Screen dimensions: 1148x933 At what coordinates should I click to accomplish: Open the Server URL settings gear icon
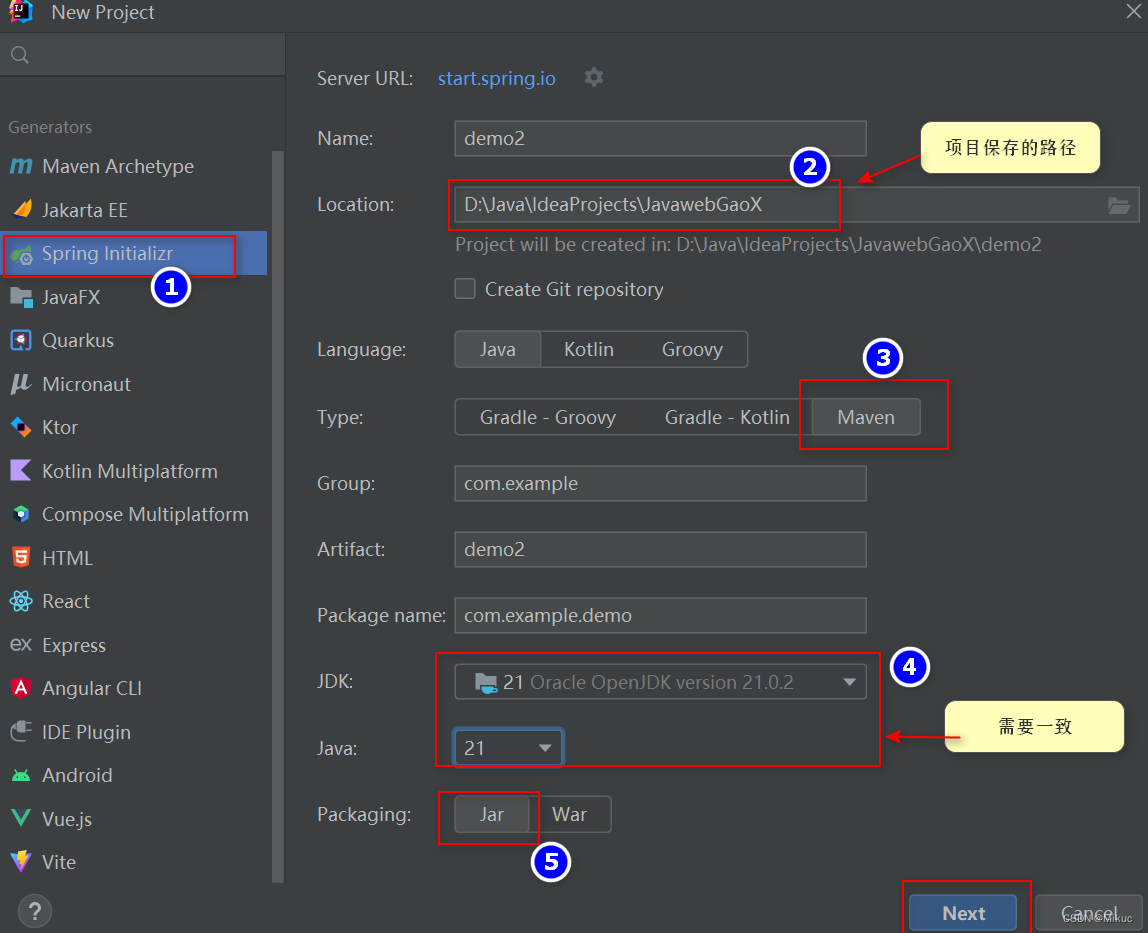[594, 77]
